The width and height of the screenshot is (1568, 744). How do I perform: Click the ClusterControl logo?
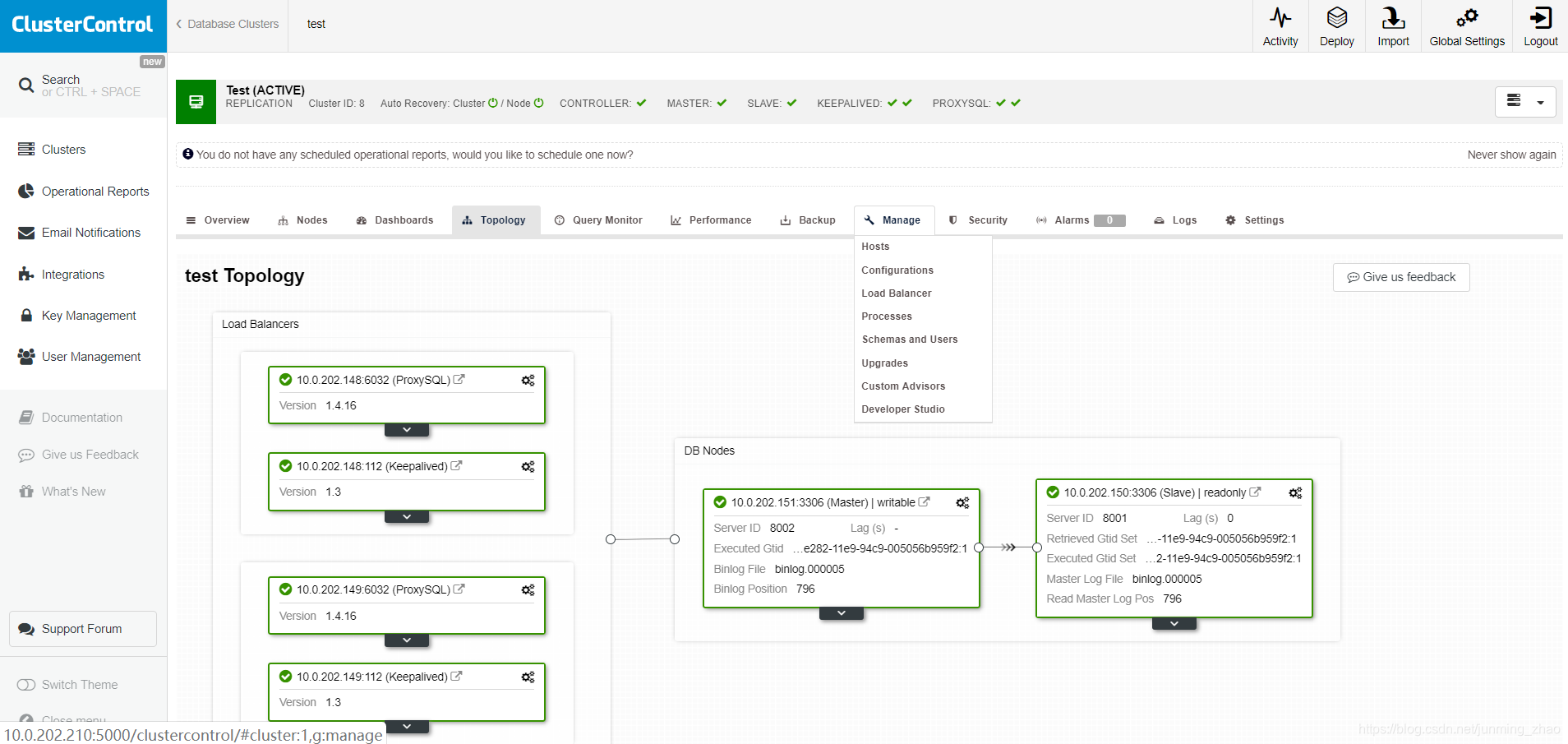(82, 25)
